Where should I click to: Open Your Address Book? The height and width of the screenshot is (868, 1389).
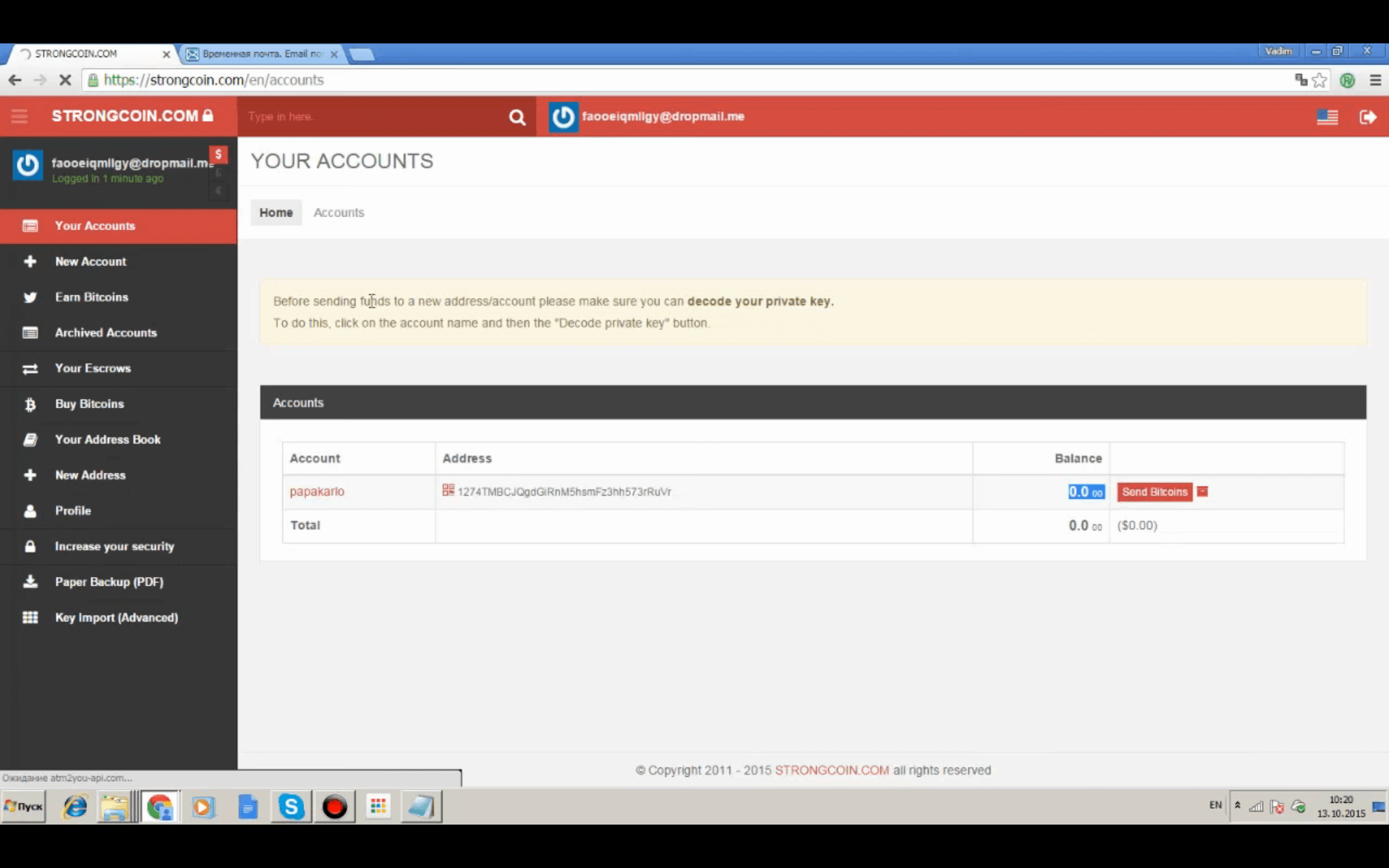click(119, 440)
